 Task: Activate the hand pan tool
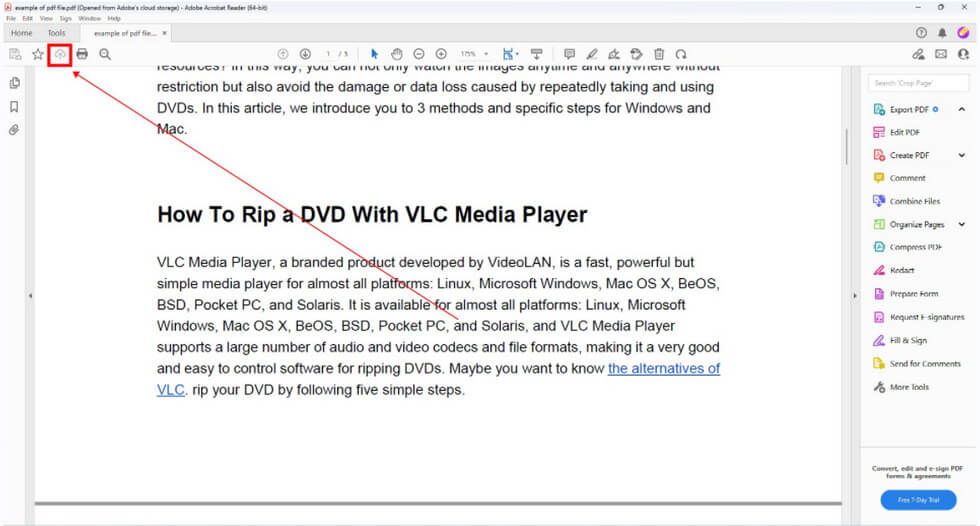pyautogui.click(x=397, y=54)
